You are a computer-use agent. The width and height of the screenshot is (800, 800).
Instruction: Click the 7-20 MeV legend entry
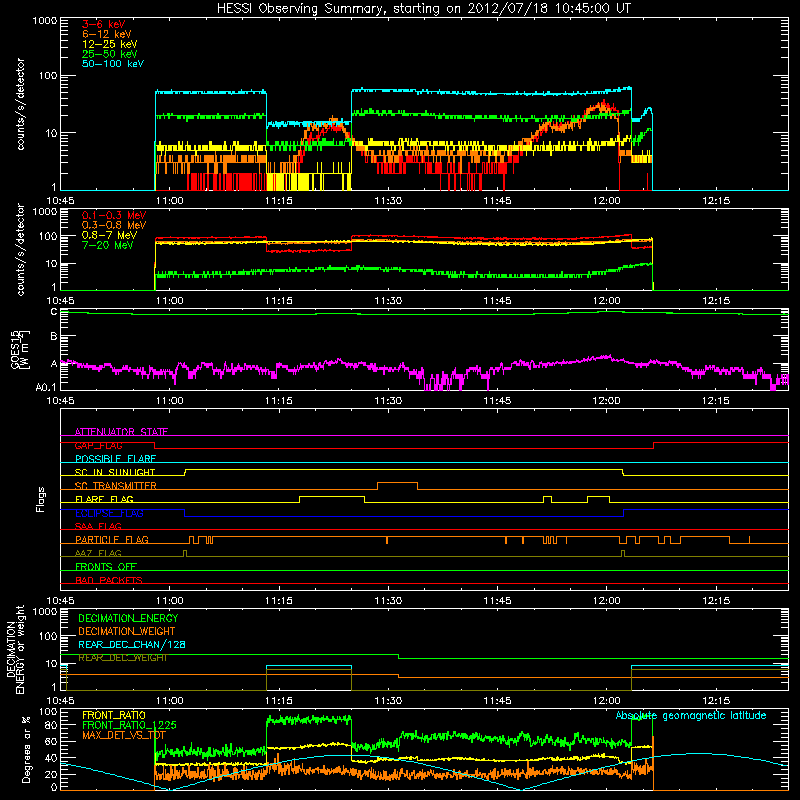coord(108,245)
